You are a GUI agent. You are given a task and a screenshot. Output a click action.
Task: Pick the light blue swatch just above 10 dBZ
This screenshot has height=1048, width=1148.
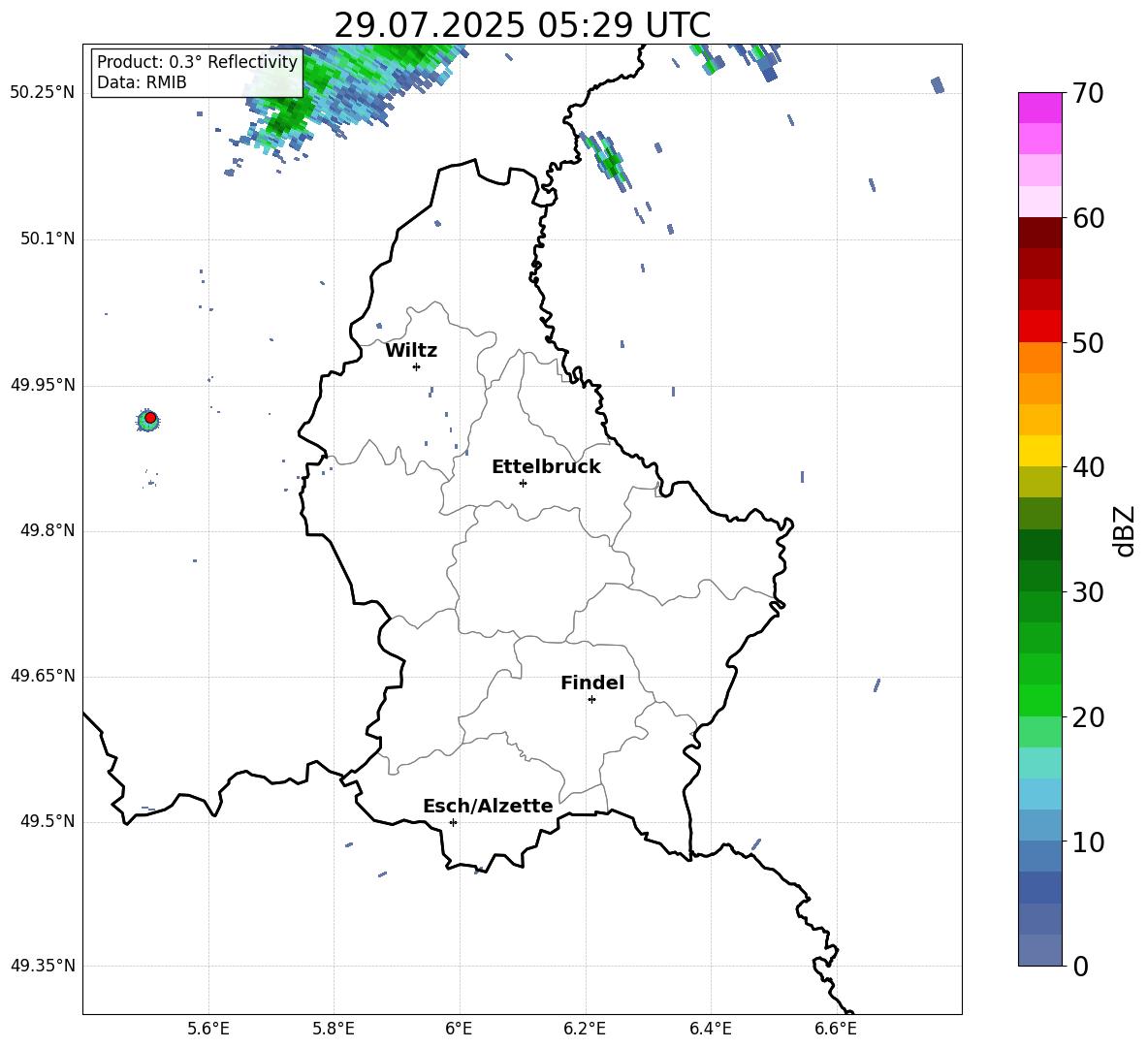pos(1039,825)
